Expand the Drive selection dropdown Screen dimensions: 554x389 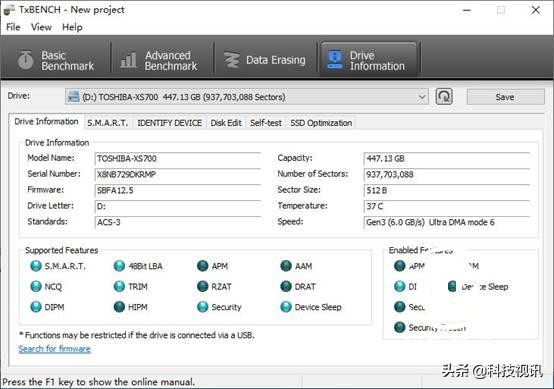[422, 97]
